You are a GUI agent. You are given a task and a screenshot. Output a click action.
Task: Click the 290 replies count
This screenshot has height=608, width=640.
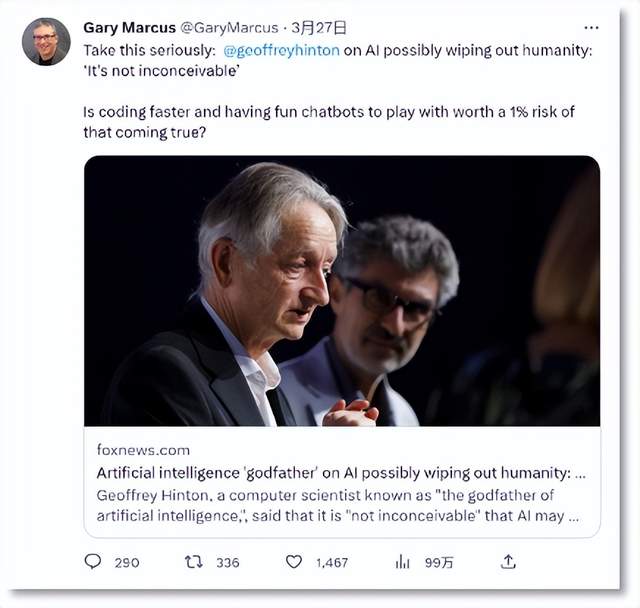127,563
